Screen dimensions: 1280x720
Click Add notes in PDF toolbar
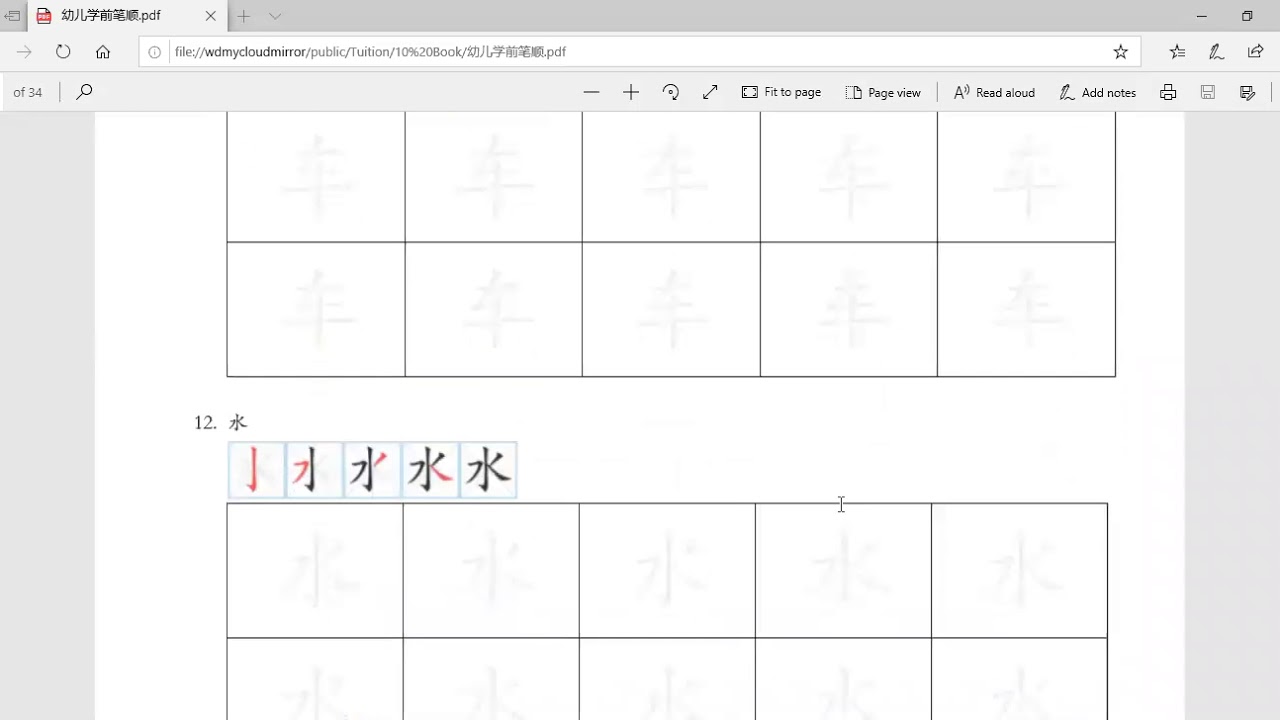pyautogui.click(x=1097, y=92)
